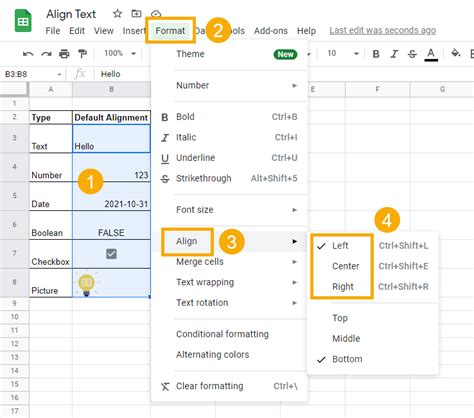The image size is (474, 418).
Task: Open the font size 10 dropdown
Action: [342, 53]
